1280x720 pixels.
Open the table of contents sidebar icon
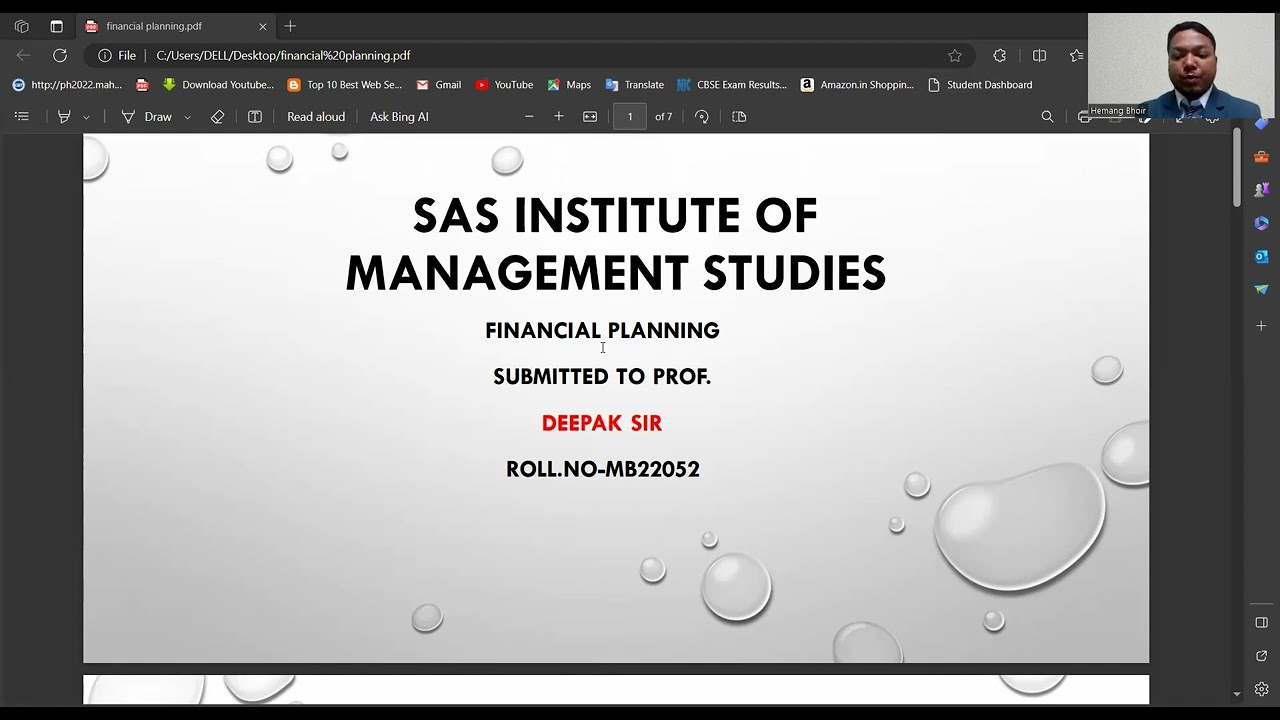pyautogui.click(x=22, y=117)
